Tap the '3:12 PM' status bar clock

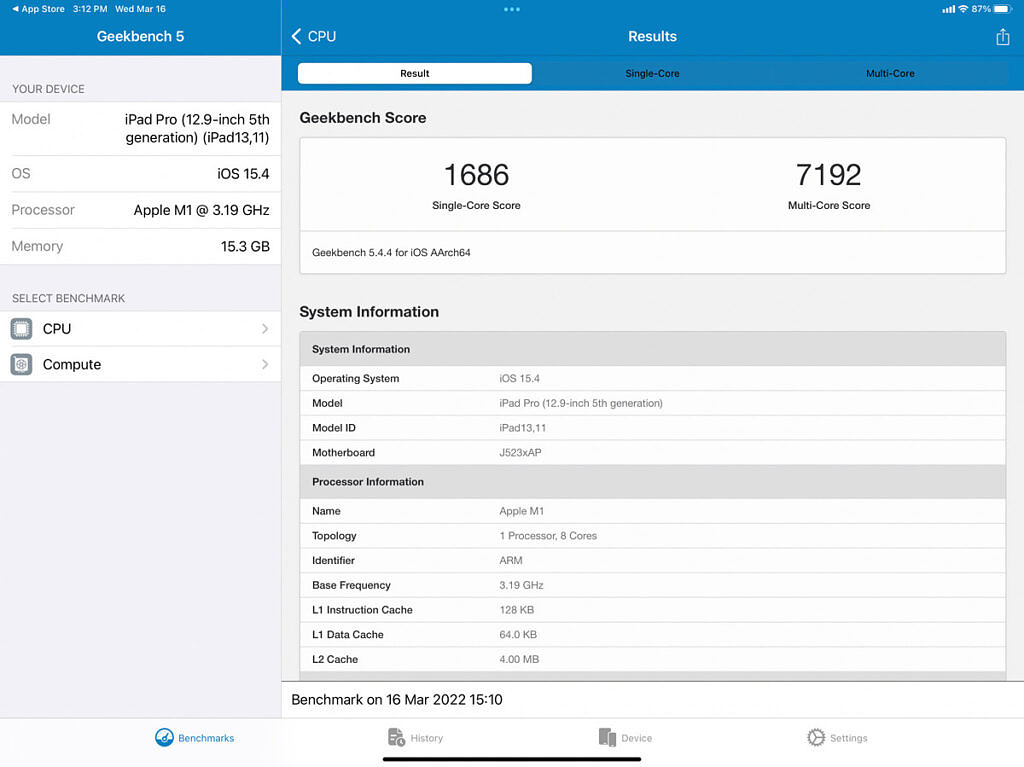[90, 9]
